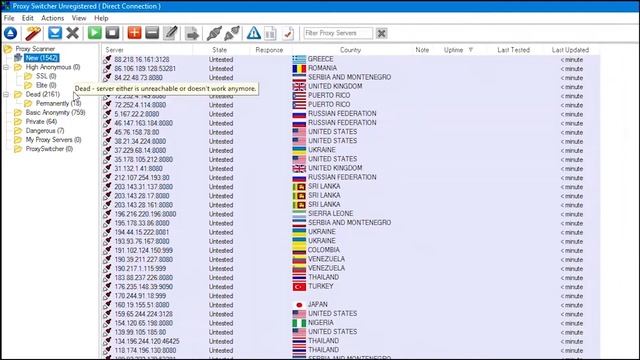This screenshot has width=640, height=360.
Task: Open the magic wand wizard tool
Action: point(33,33)
